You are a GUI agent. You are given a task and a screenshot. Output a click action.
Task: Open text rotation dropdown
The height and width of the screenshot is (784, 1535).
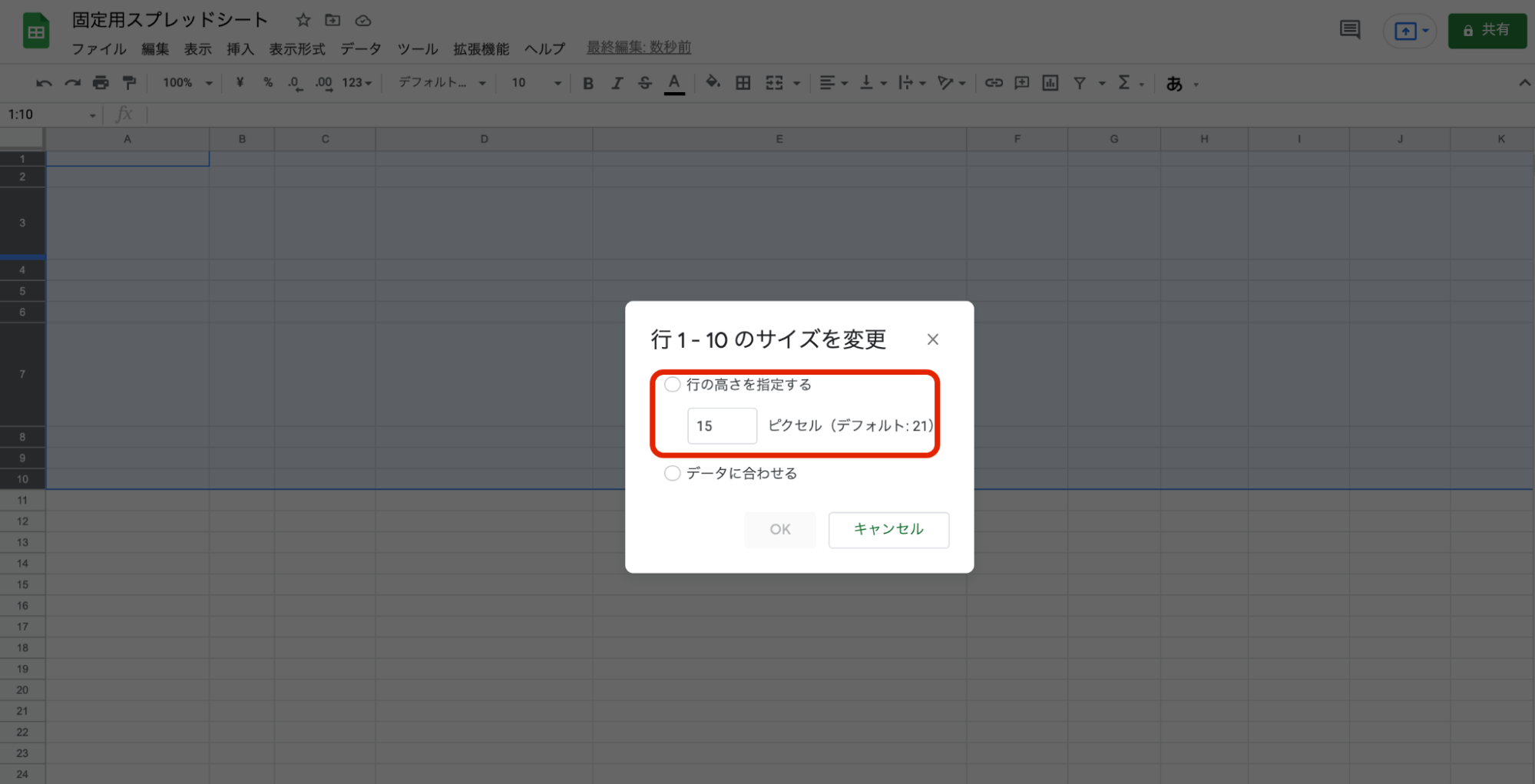point(951,83)
